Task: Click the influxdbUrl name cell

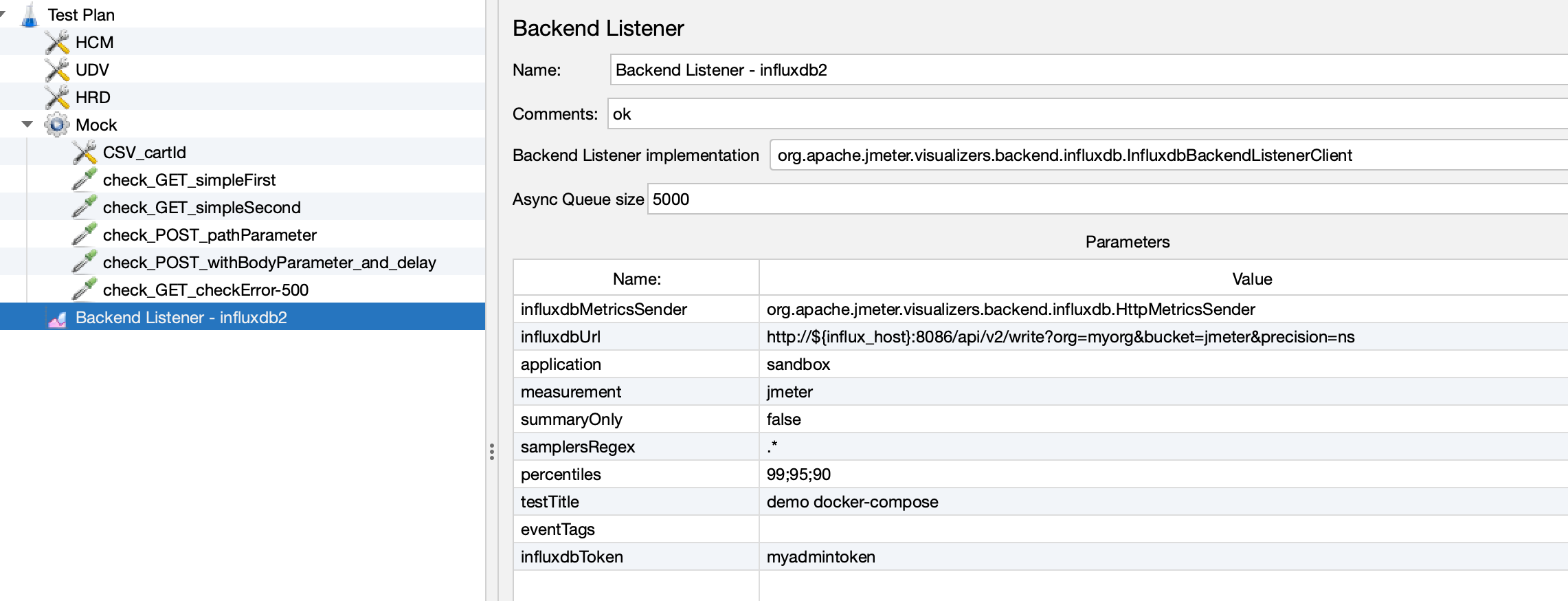Action: (x=636, y=337)
